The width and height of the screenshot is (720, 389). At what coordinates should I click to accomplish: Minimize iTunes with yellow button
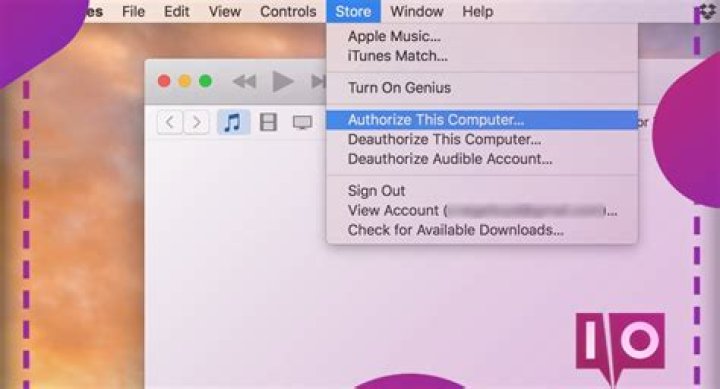point(185,81)
